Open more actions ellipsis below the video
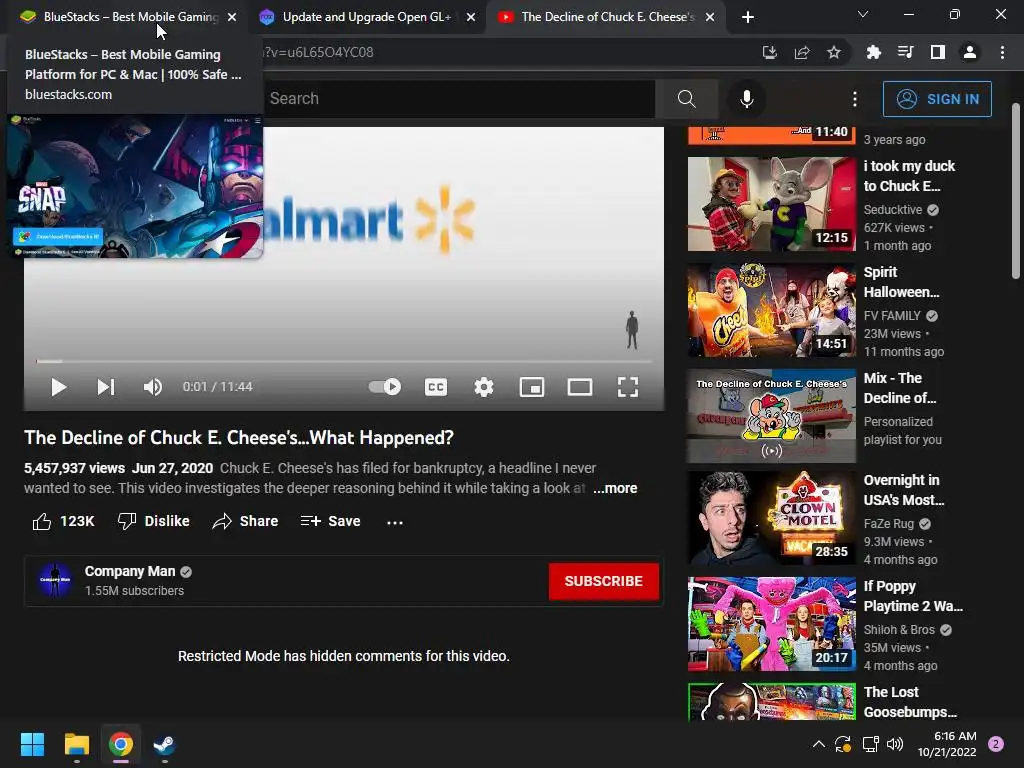1024x768 pixels. click(x=394, y=522)
